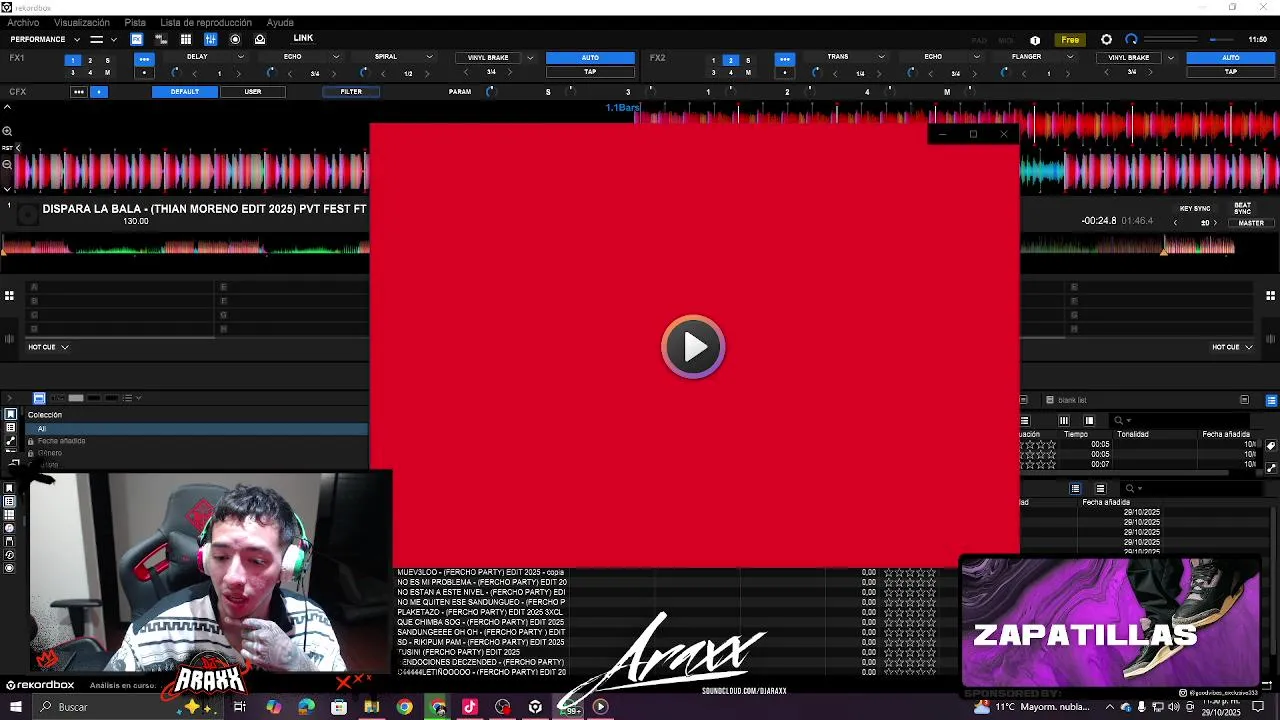Click the FX1 TAP button
1280x720 pixels.
coord(590,72)
